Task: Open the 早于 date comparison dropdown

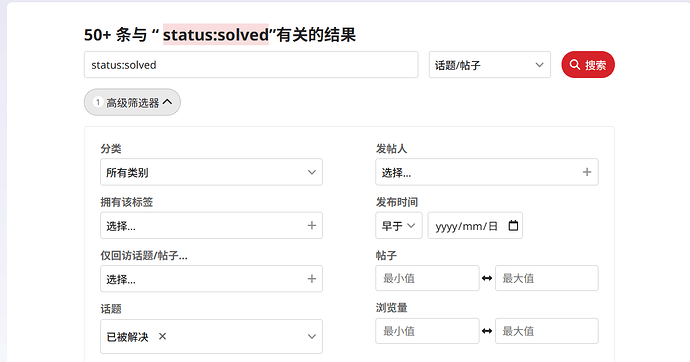Action: [399, 226]
